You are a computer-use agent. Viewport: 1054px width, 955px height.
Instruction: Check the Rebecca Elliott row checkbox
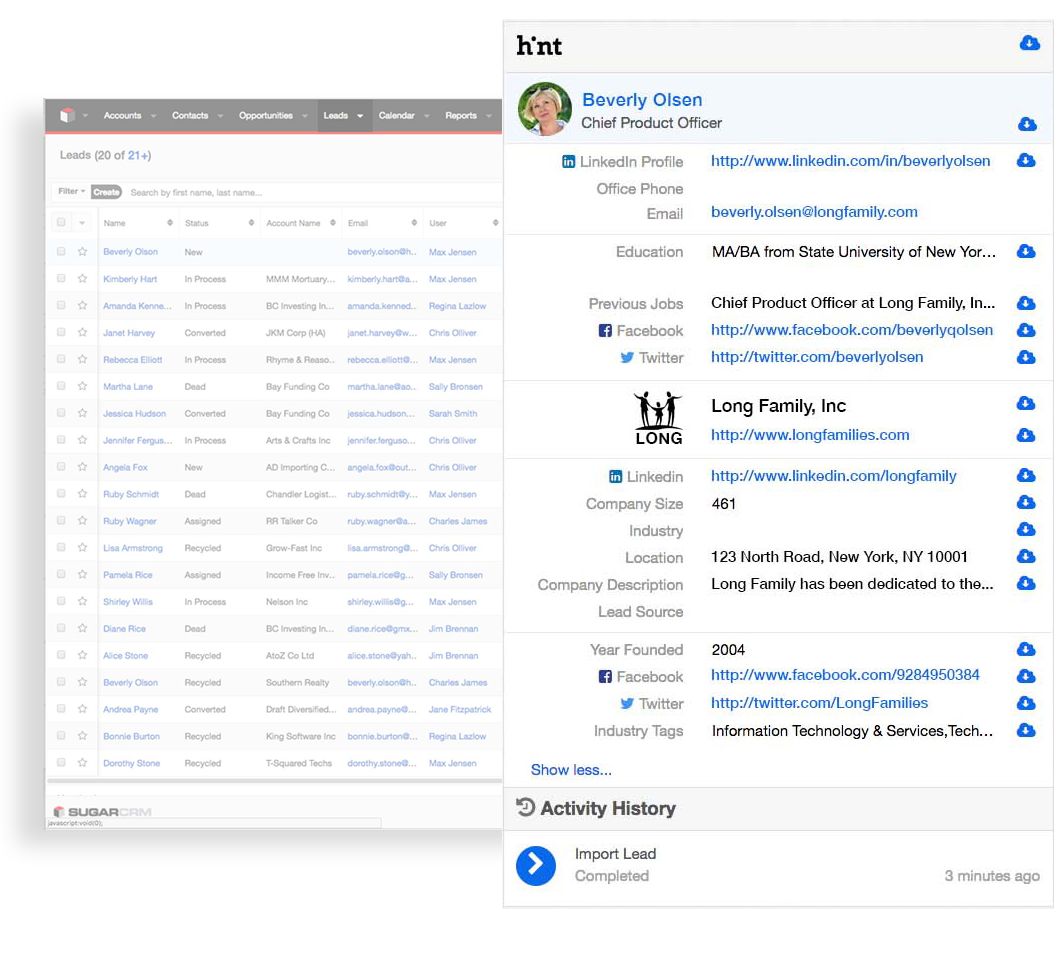[x=61, y=359]
